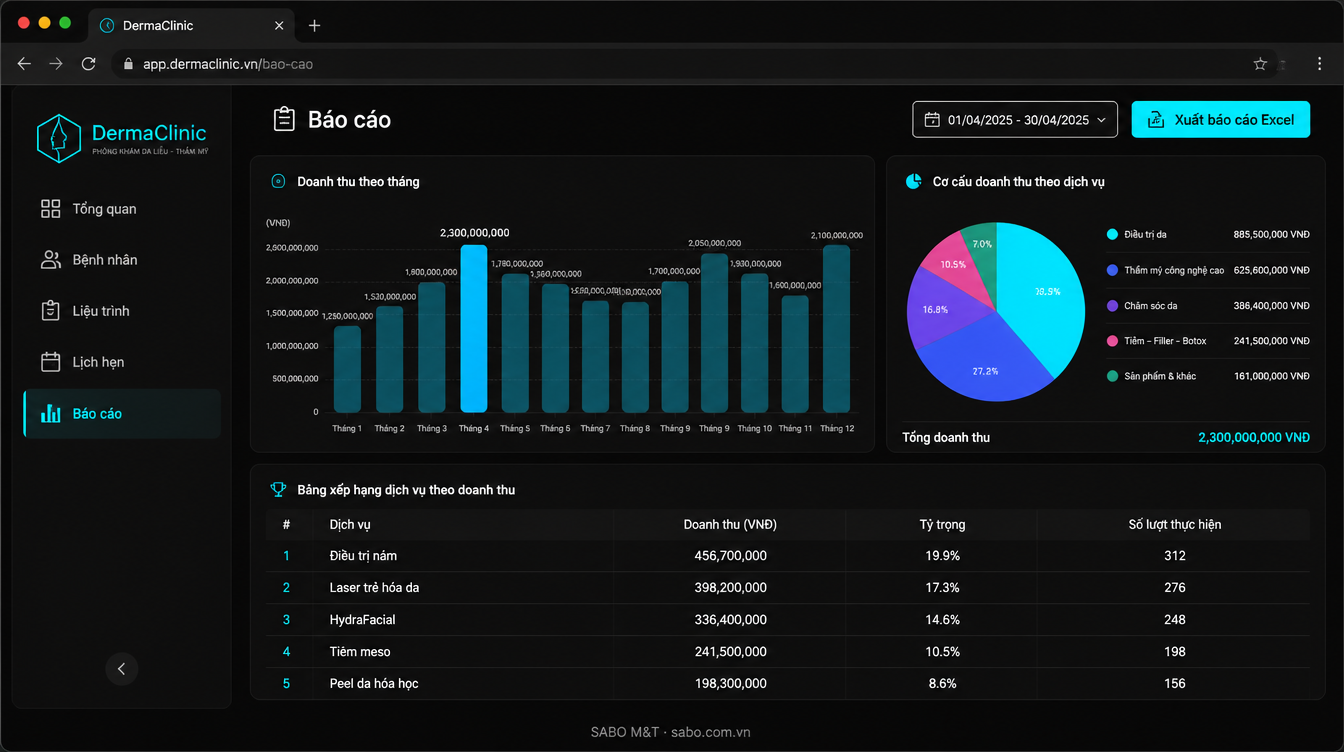Click the cyan Điều trị da legend dot
1344x752 pixels.
[x=1112, y=235]
